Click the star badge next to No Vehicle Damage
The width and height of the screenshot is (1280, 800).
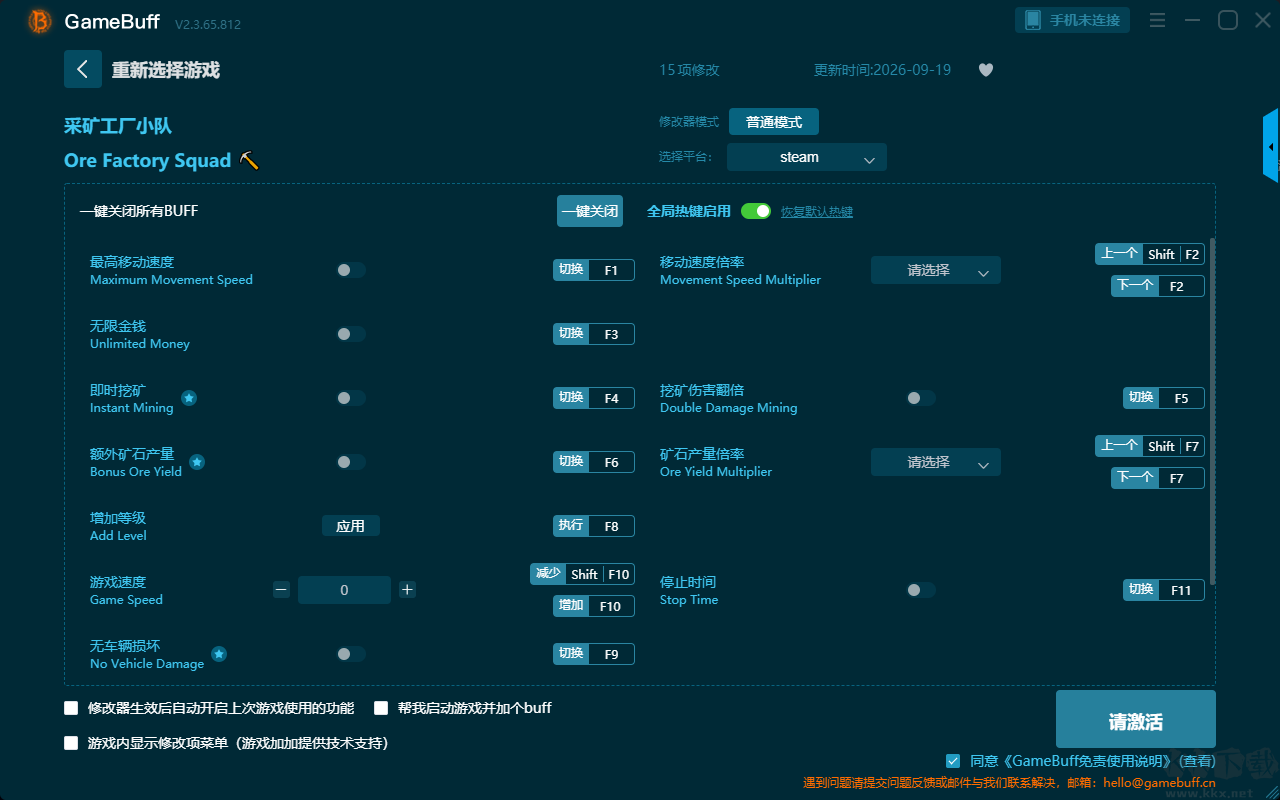[x=219, y=654]
